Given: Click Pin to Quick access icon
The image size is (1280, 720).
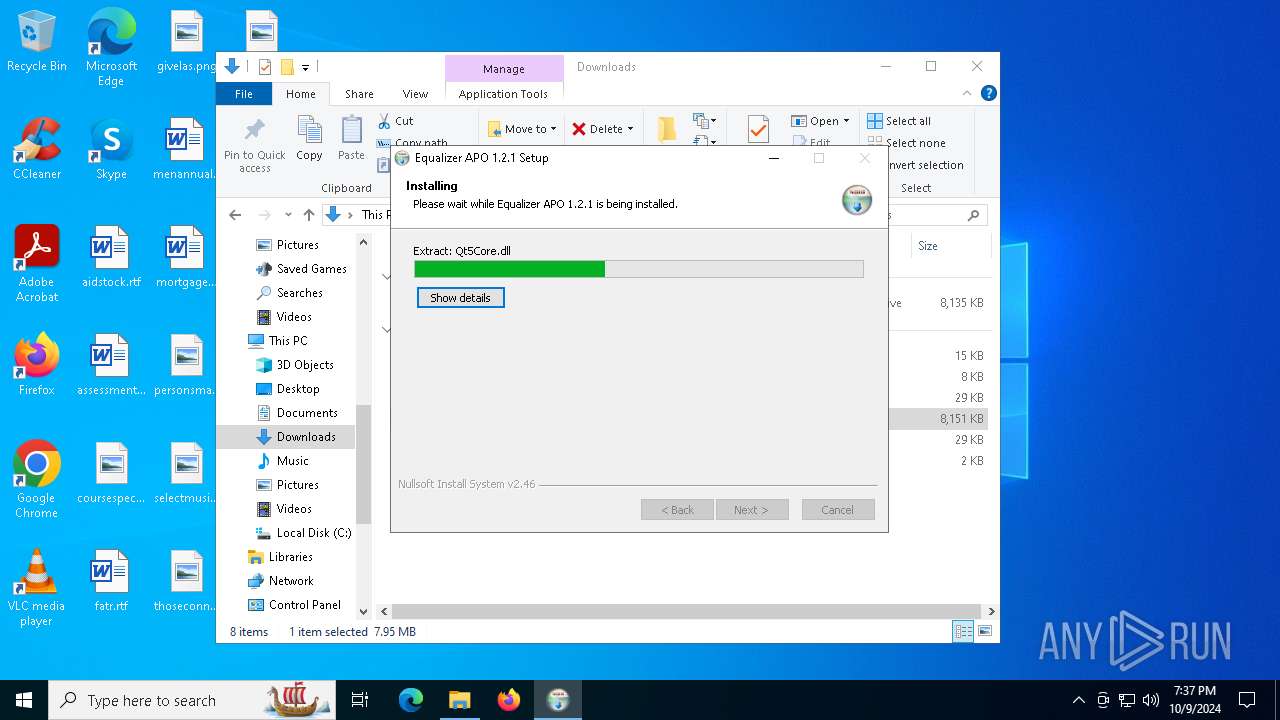Looking at the screenshot, I should point(255,145).
